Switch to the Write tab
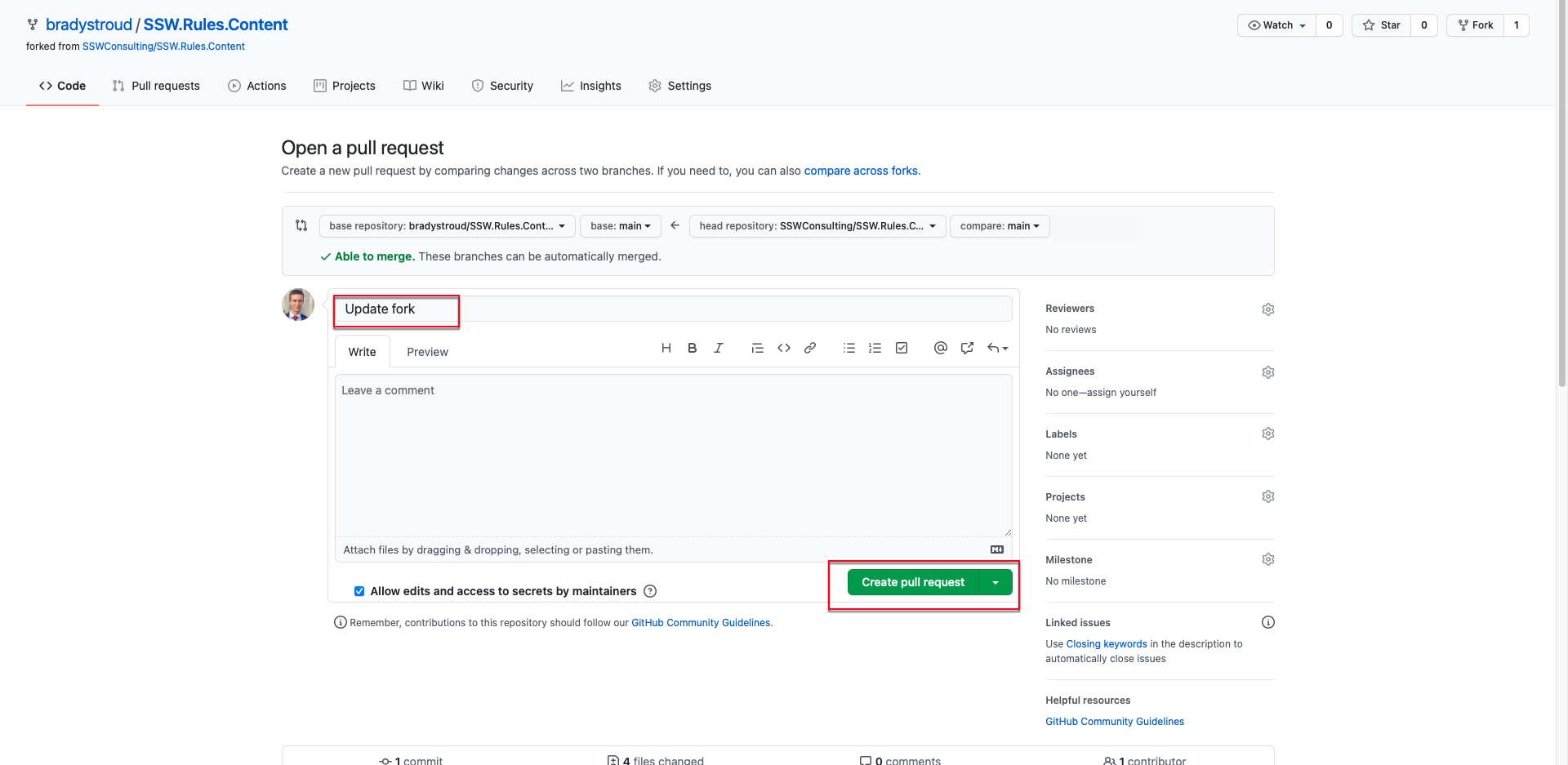1568x765 pixels. point(363,352)
